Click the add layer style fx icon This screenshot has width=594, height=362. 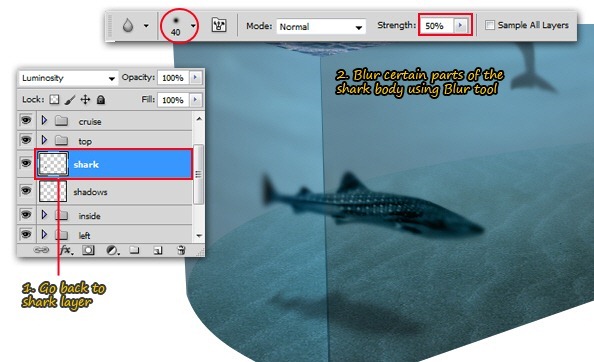click(x=66, y=250)
